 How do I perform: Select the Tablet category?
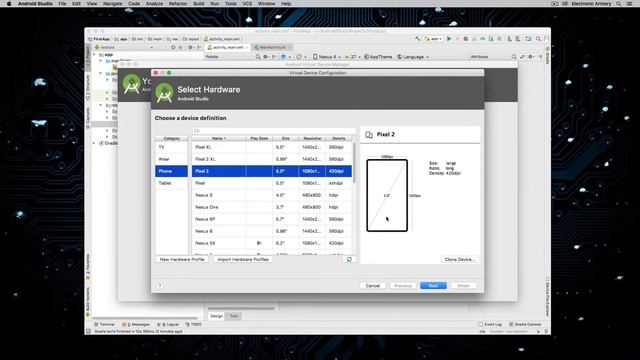pyautogui.click(x=171, y=183)
